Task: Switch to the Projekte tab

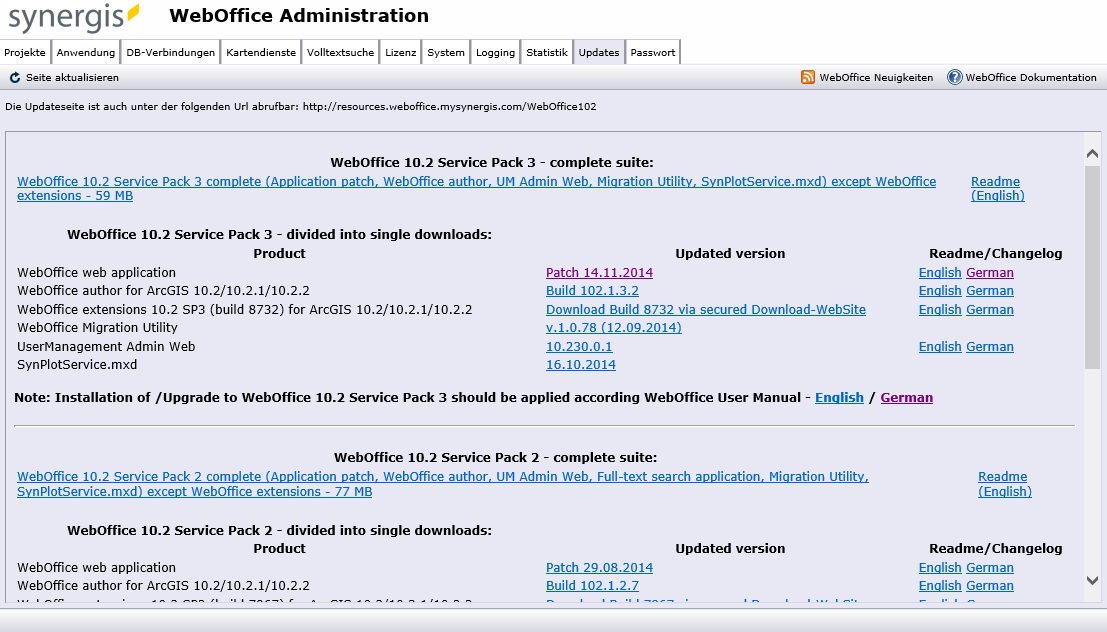Action: (x=25, y=52)
